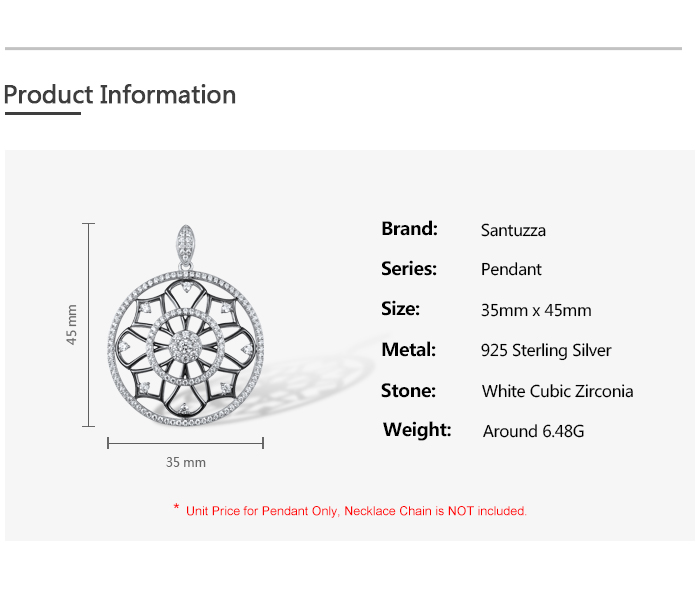The height and width of the screenshot is (589, 700).
Task: Click the pendant's center stone cluster
Action: pyautogui.click(x=185, y=347)
